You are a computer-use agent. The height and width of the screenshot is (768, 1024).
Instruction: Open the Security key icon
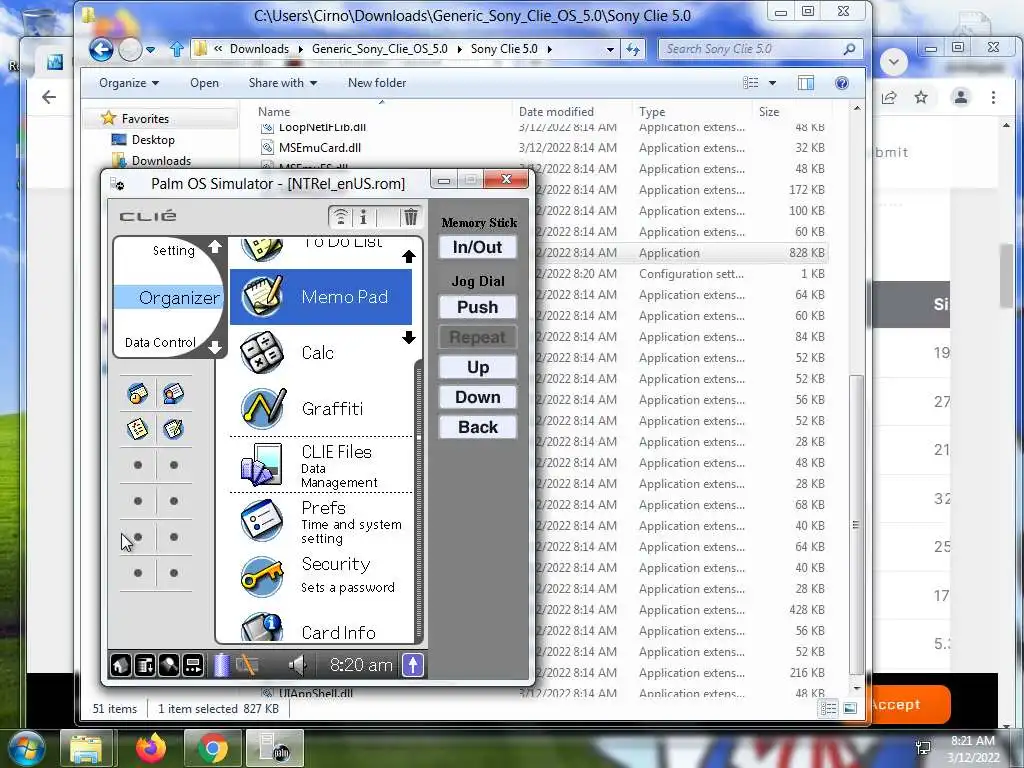click(x=262, y=576)
